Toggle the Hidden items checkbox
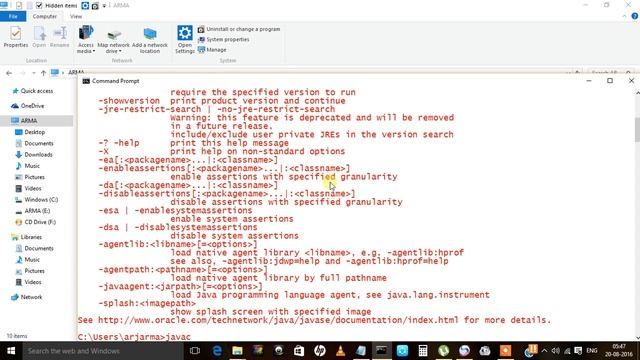640x360 pixels. [39, 5]
